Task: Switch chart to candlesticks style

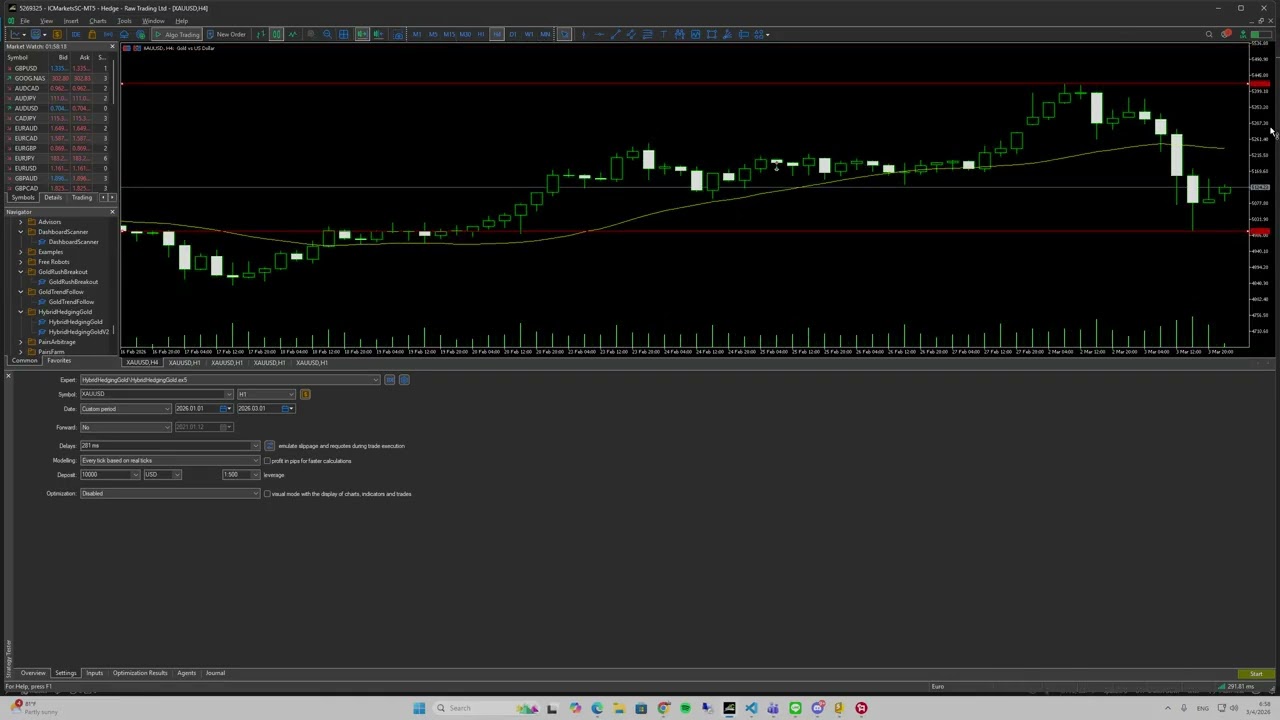Action: tap(276, 34)
